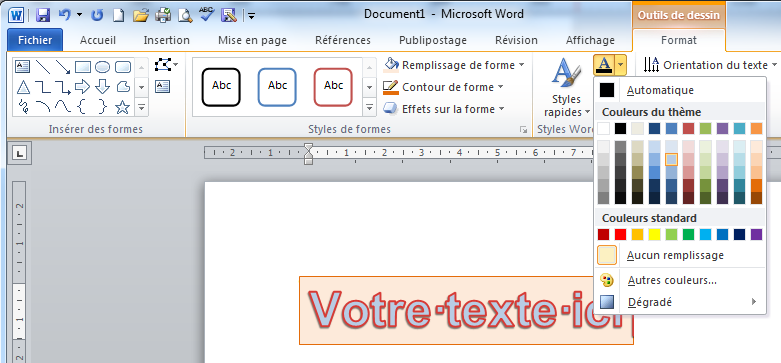
Task: Select the elbow connector without arrow
Action: 43,87
